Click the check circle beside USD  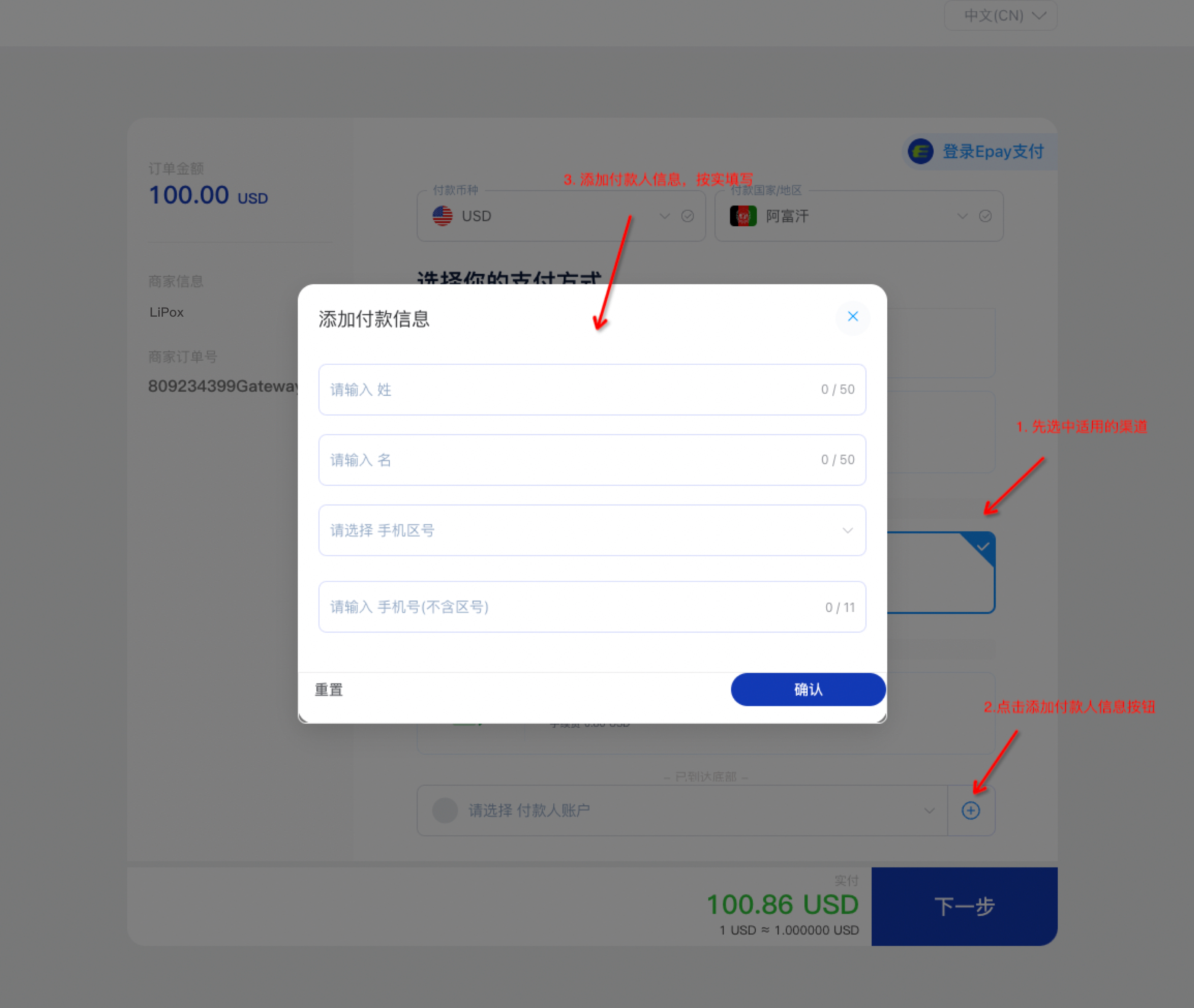click(687, 216)
